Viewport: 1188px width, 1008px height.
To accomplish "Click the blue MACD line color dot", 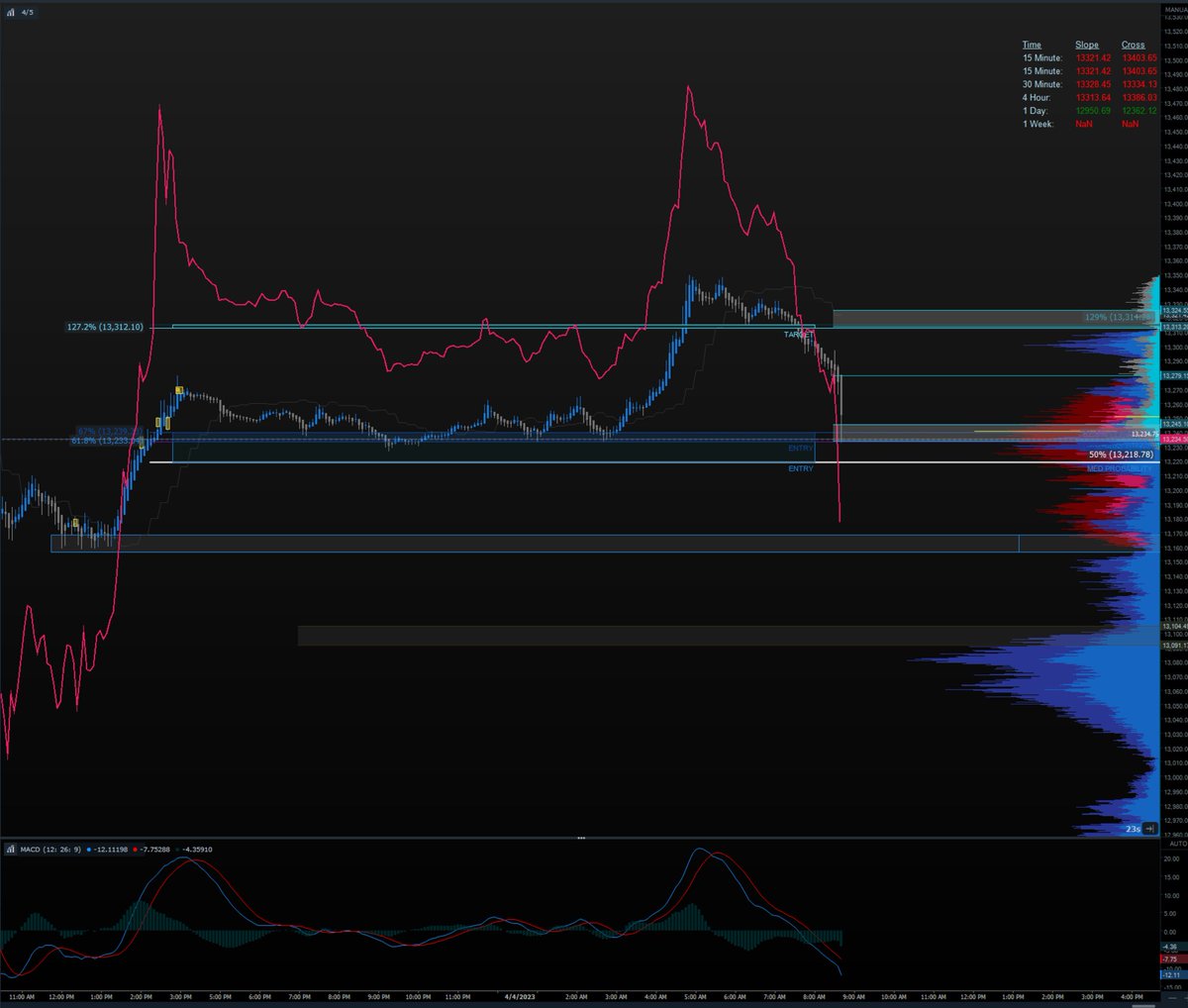I will tap(88, 850).
